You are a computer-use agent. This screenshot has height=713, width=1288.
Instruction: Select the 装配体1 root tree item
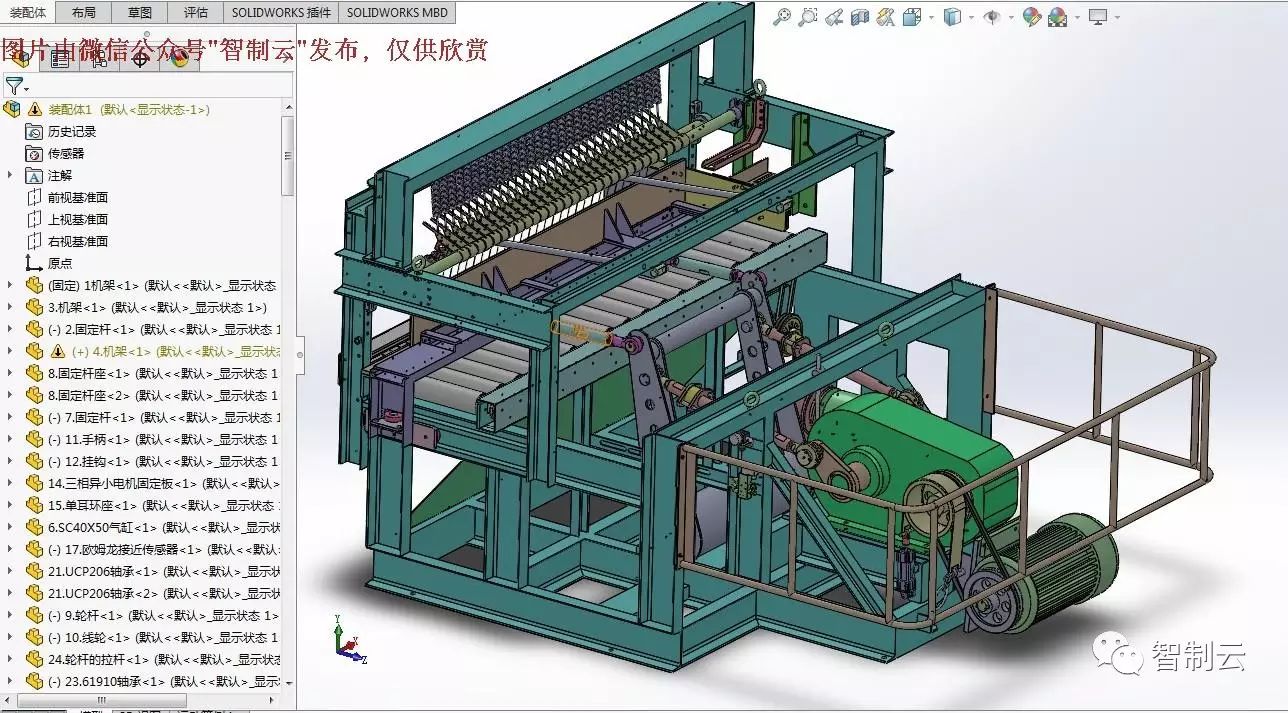(x=129, y=109)
